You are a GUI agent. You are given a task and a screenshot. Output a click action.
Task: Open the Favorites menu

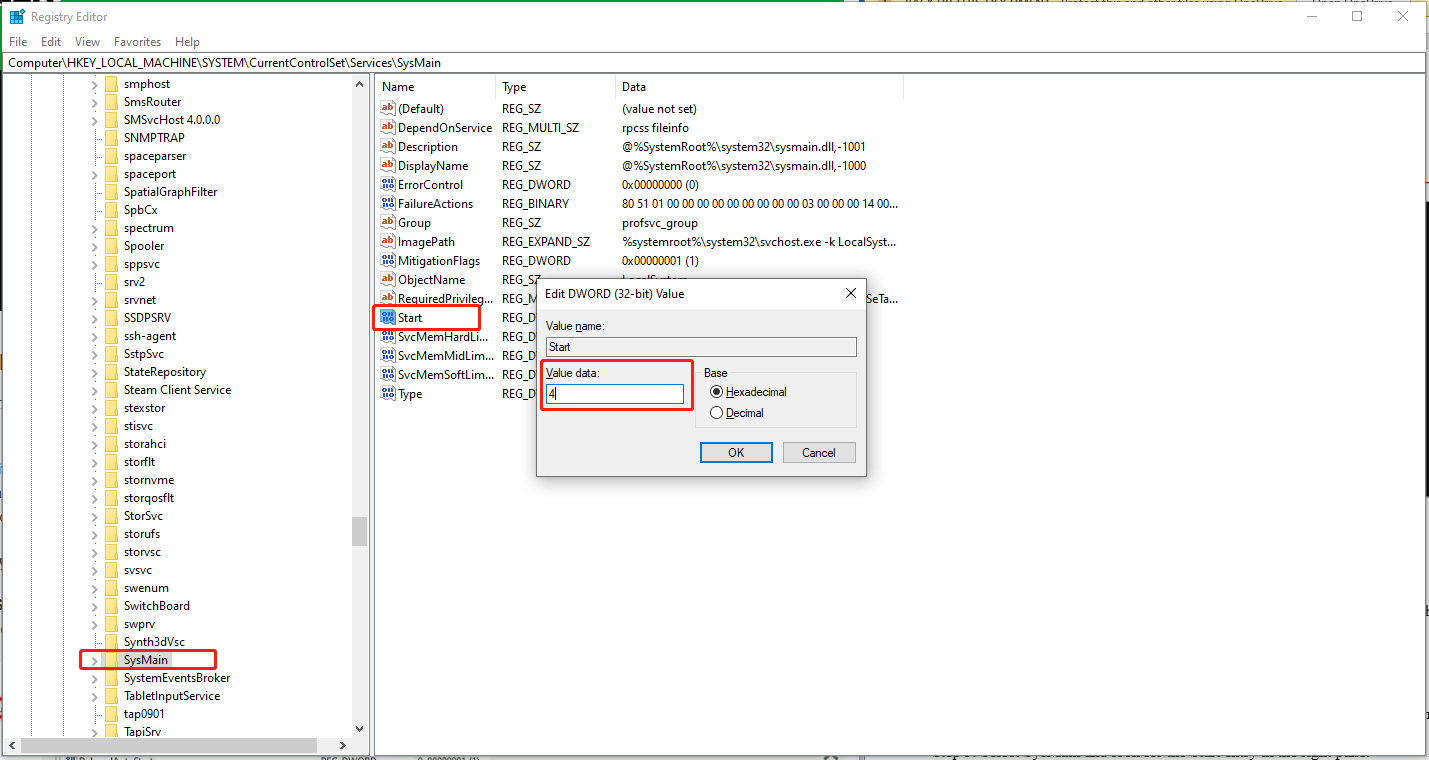coord(137,42)
